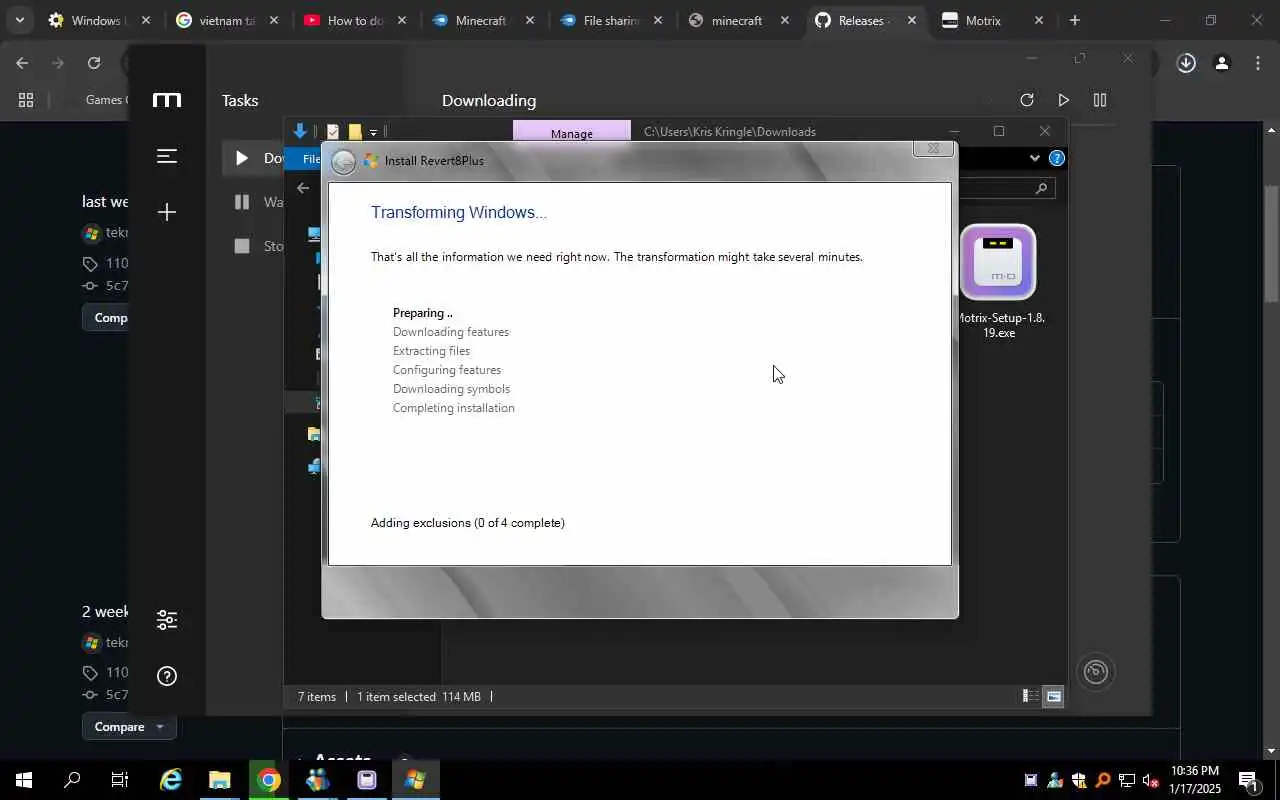Image resolution: width=1280 pixels, height=800 pixels.
Task: Open File Explorer from taskbar
Action: pos(220,780)
